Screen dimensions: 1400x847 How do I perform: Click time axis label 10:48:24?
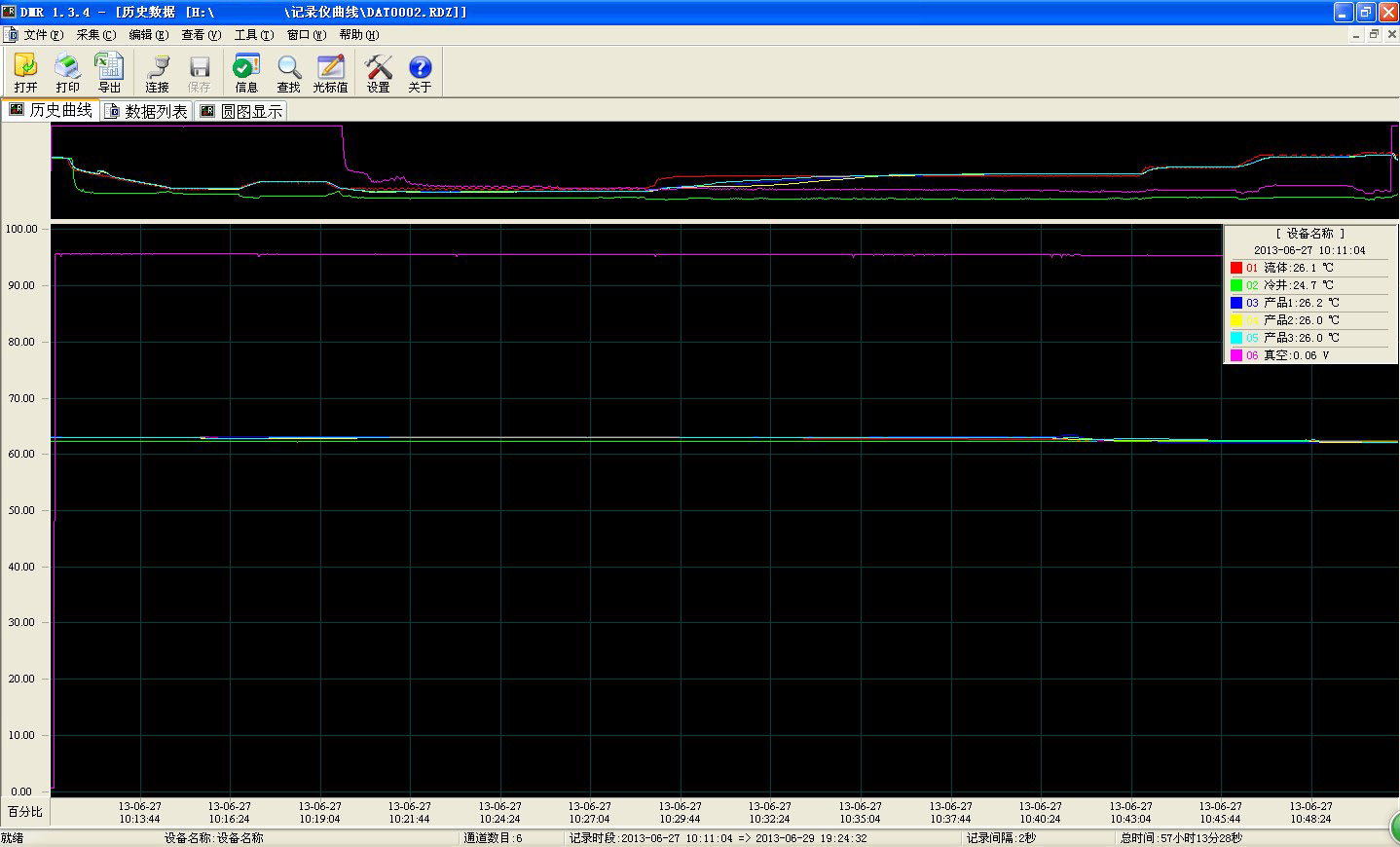click(x=1310, y=819)
